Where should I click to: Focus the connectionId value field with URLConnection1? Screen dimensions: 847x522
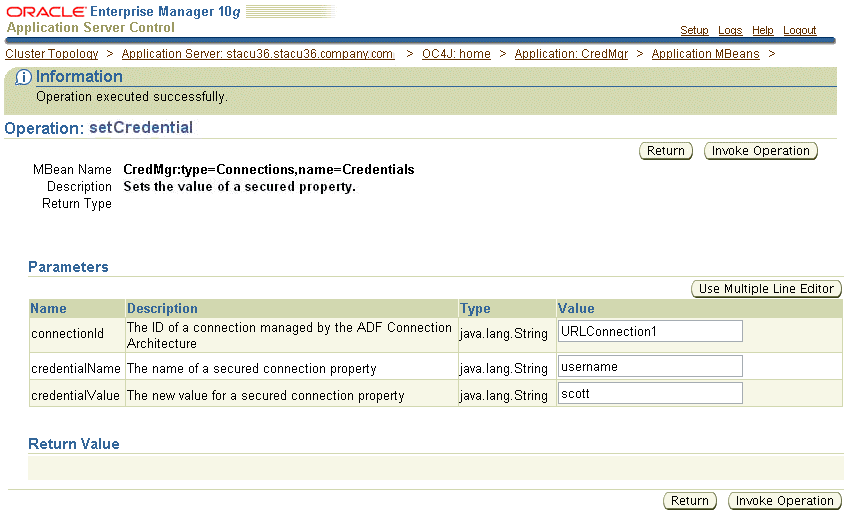point(650,331)
